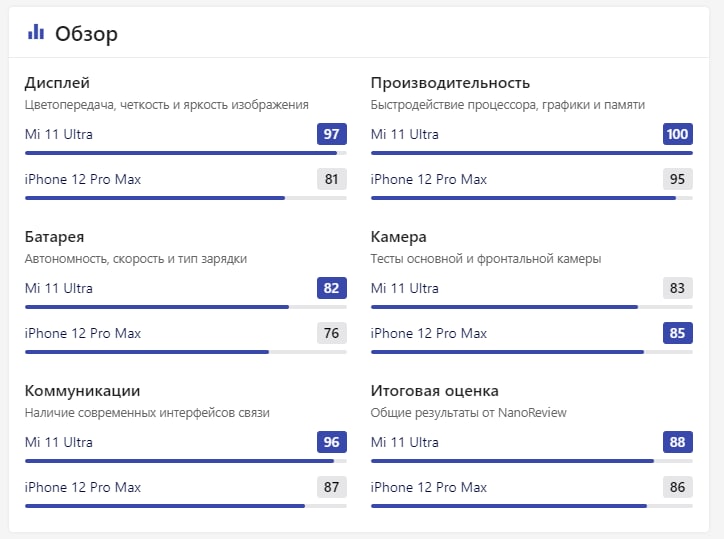Click the 76 battery score badge
The image size is (724, 539).
coord(332,333)
